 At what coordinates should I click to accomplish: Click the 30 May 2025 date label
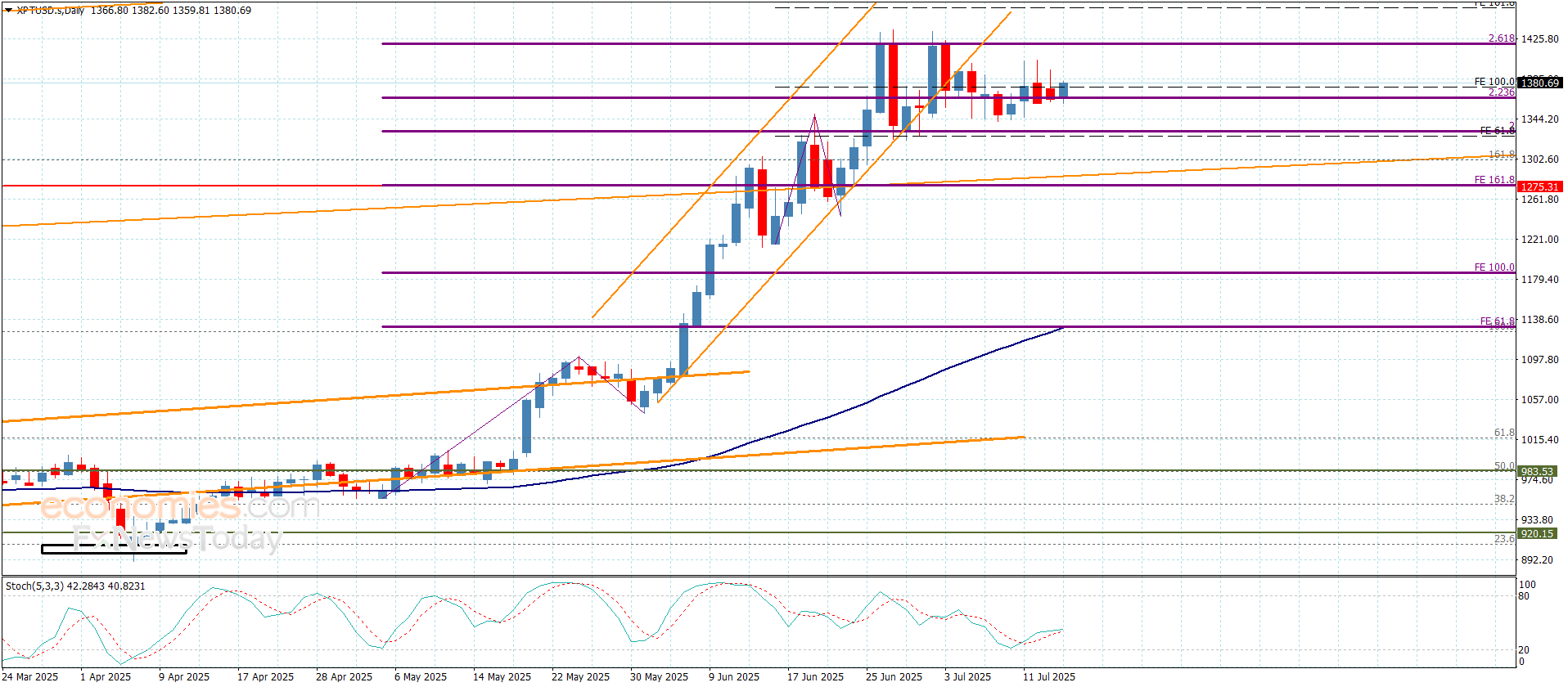tap(659, 677)
